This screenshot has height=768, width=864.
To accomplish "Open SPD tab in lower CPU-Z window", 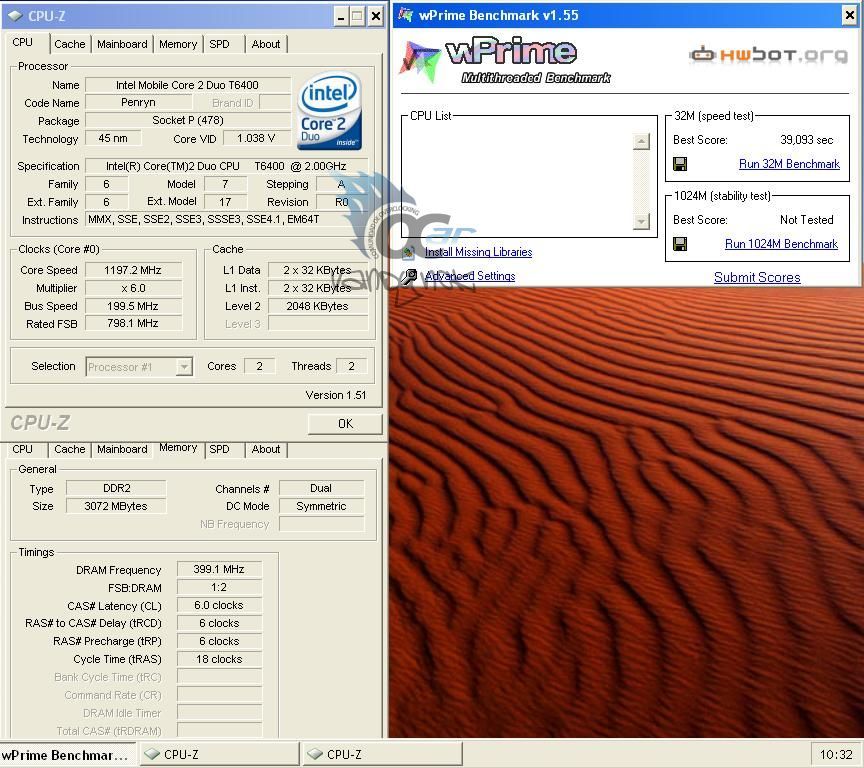I will (219, 450).
